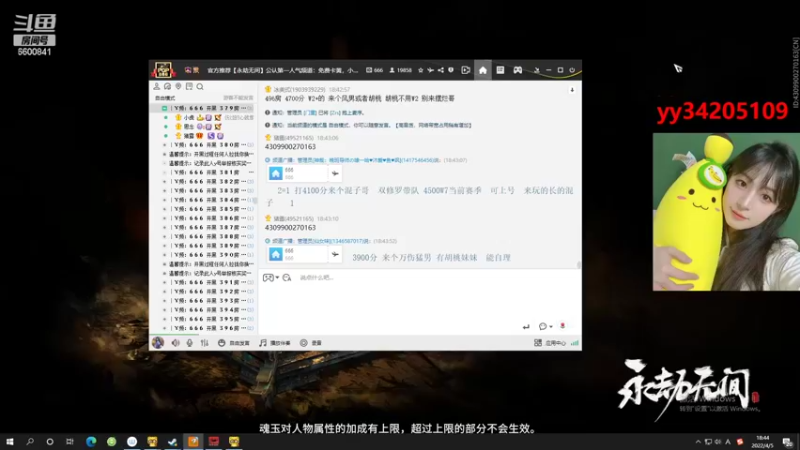This screenshot has width=800, height=450.
Task: Open the taskbar notification center
Action: coord(788,442)
